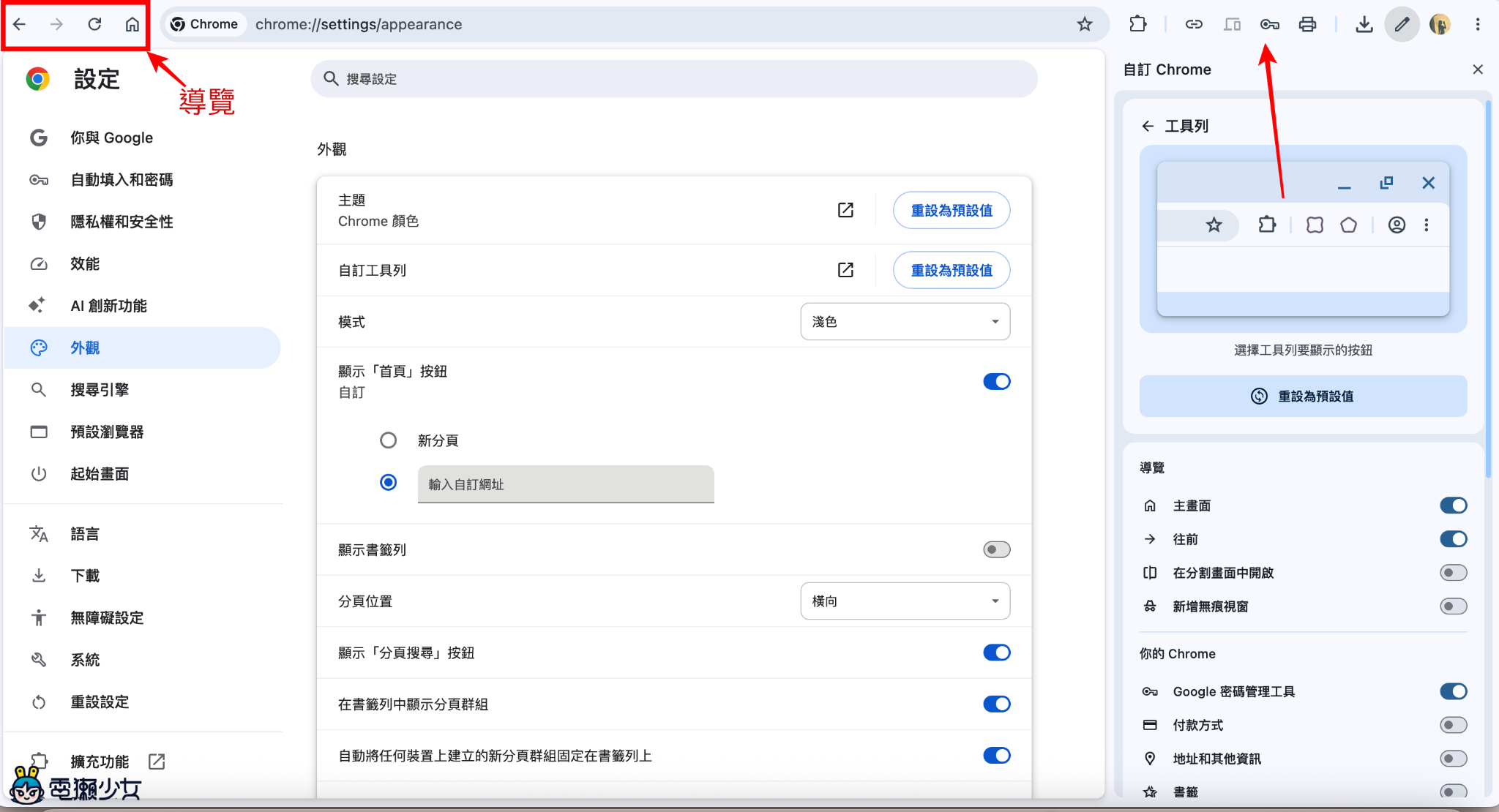
Task: Open 效能 settings section
Action: click(x=143, y=263)
